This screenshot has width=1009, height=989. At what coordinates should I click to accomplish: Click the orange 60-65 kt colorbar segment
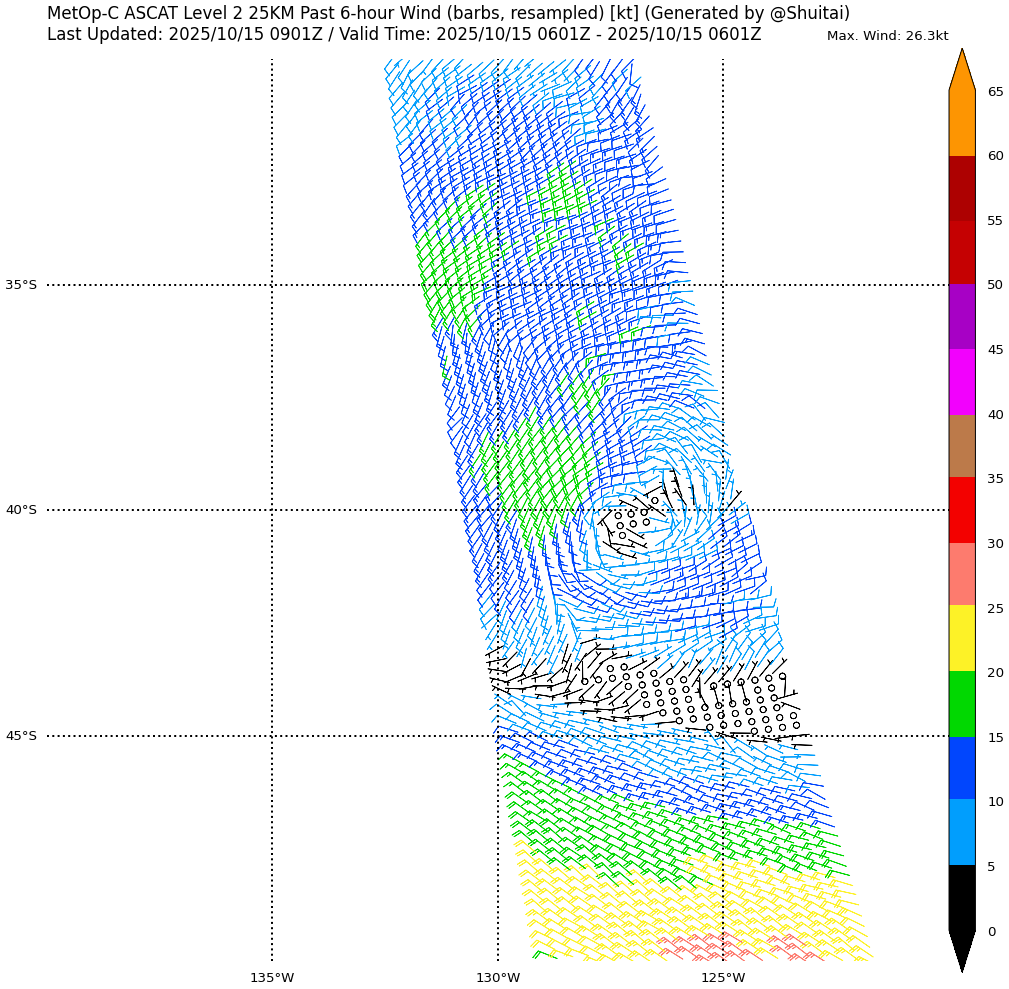[x=961, y=123]
